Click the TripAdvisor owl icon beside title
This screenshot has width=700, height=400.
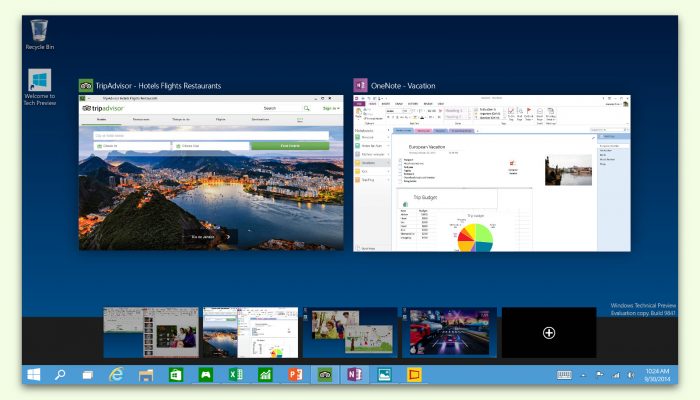(x=86, y=85)
